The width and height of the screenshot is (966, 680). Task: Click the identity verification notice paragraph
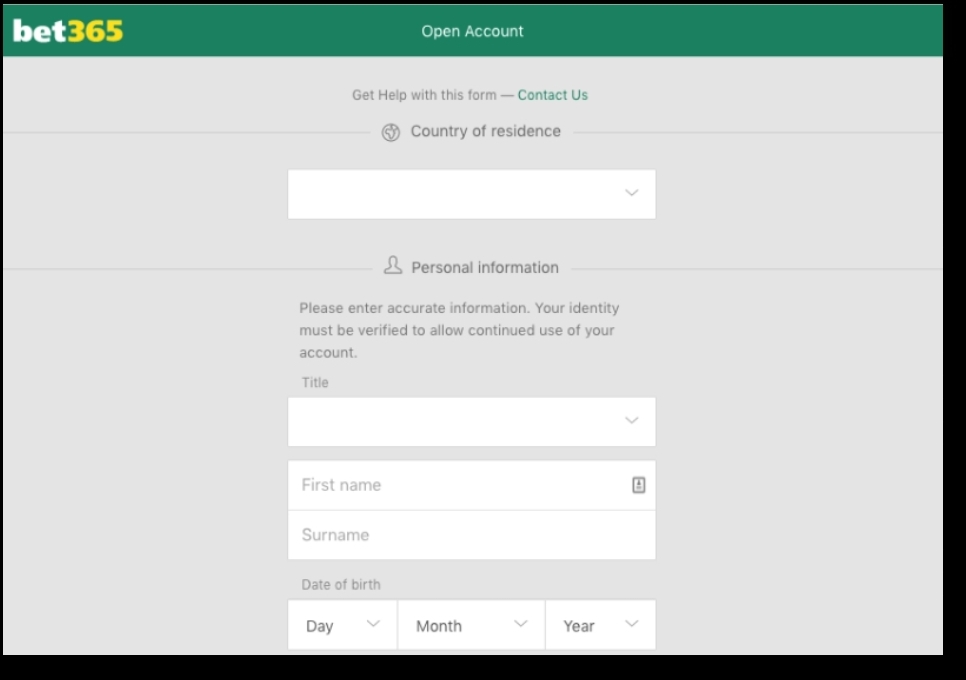point(458,330)
